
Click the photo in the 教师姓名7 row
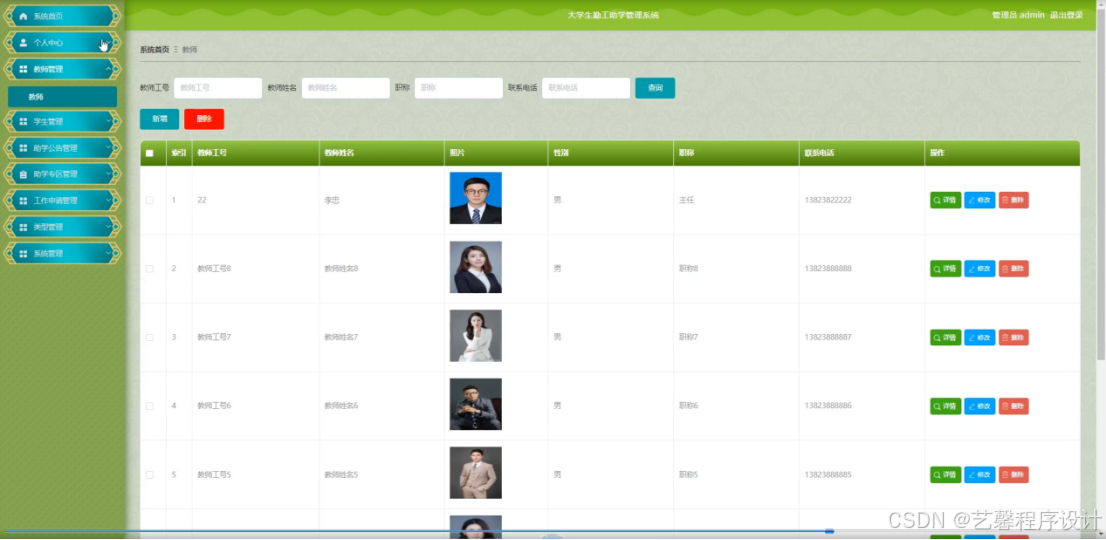(x=475, y=336)
